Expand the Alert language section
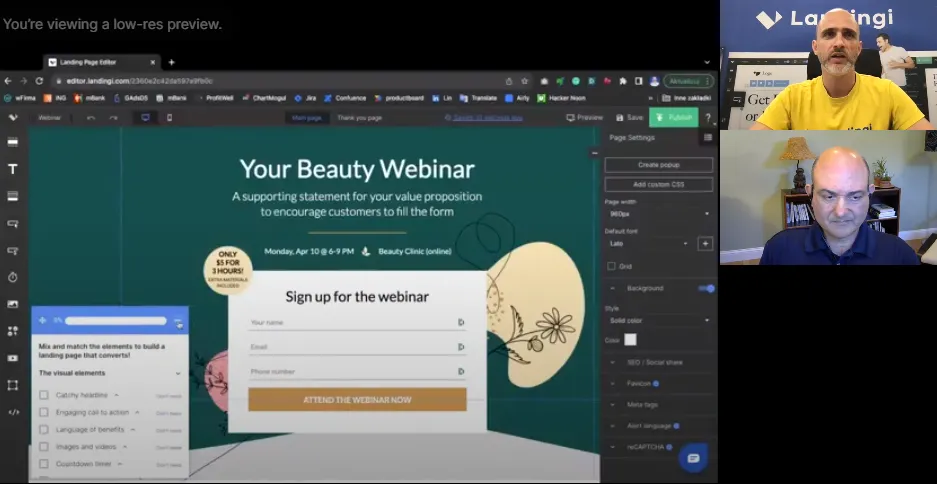This screenshot has width=937, height=484. click(613, 426)
